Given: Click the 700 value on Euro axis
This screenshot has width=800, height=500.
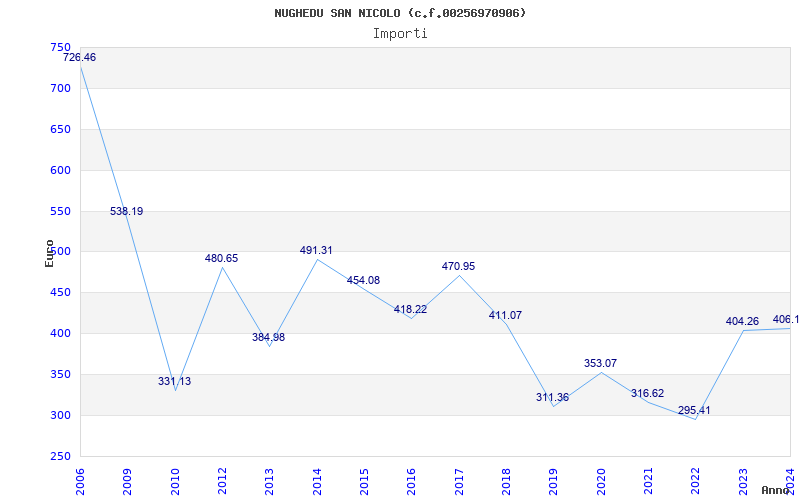Looking at the screenshot, I should coord(61,88).
